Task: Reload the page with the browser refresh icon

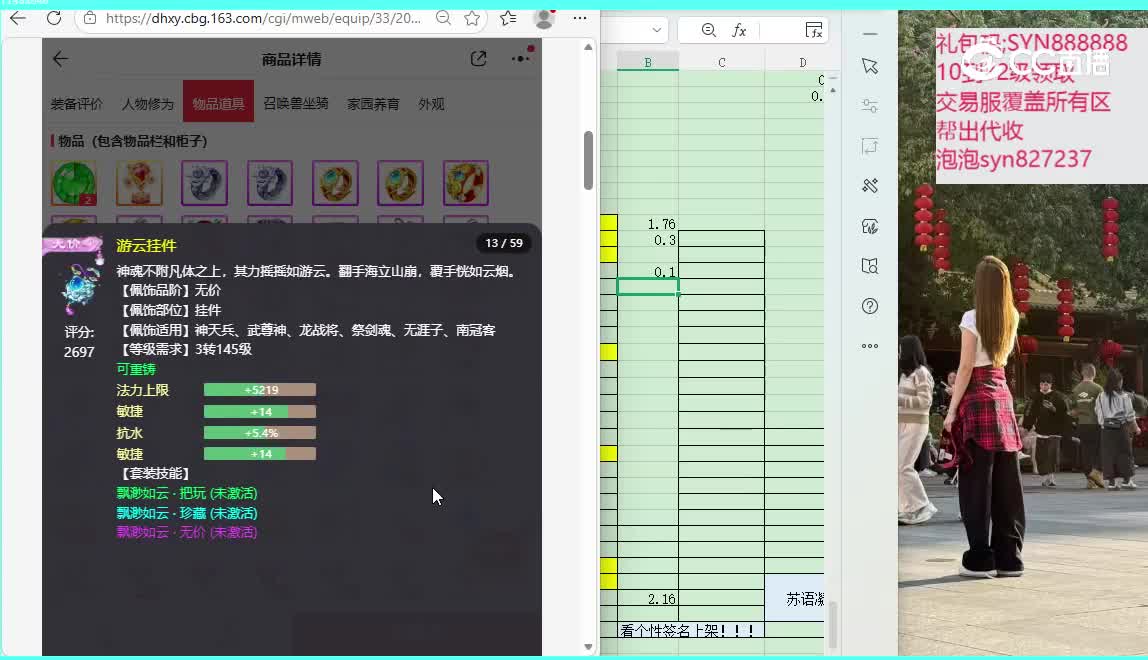Action: (x=54, y=18)
